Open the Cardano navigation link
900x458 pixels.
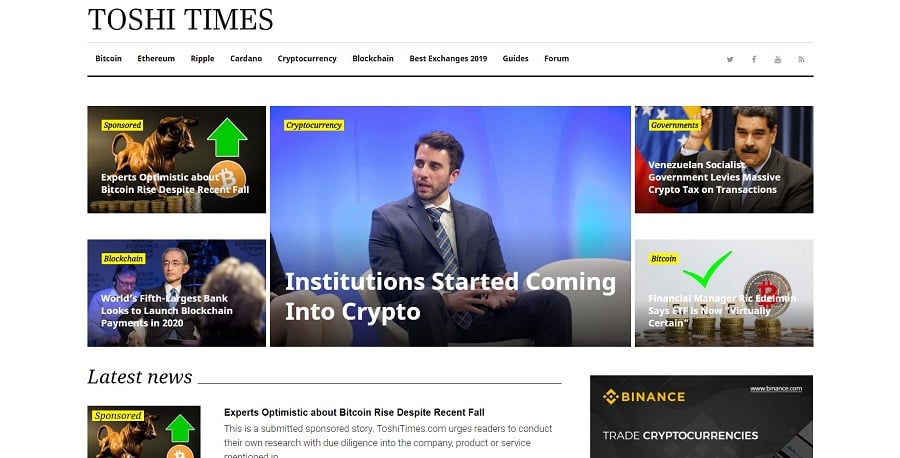[246, 59]
